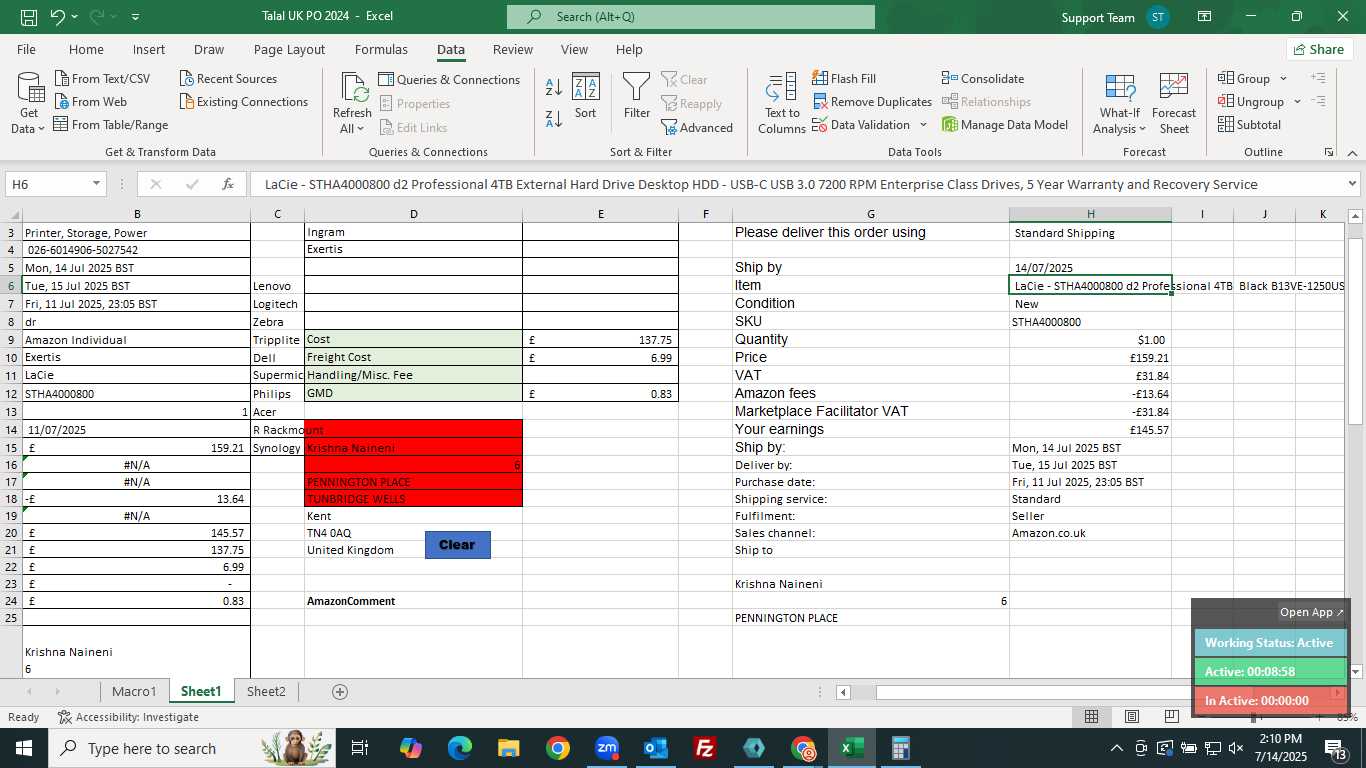Switch to Page Layout view icon

pyautogui.click(x=1132, y=716)
